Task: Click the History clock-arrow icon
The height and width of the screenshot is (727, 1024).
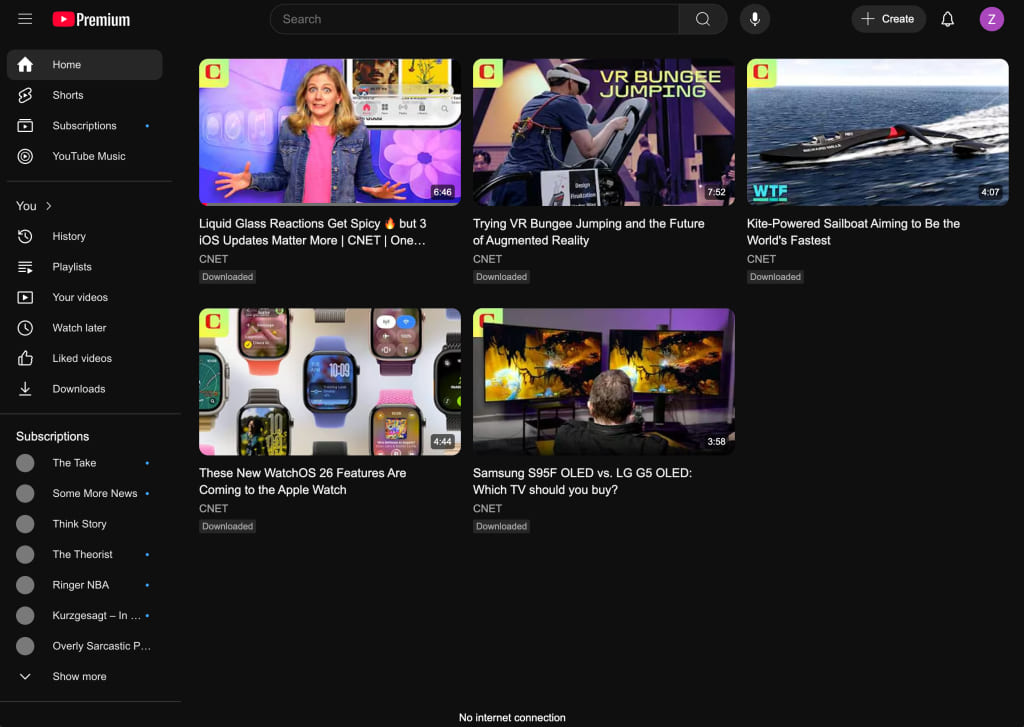Action: pyautogui.click(x=25, y=236)
